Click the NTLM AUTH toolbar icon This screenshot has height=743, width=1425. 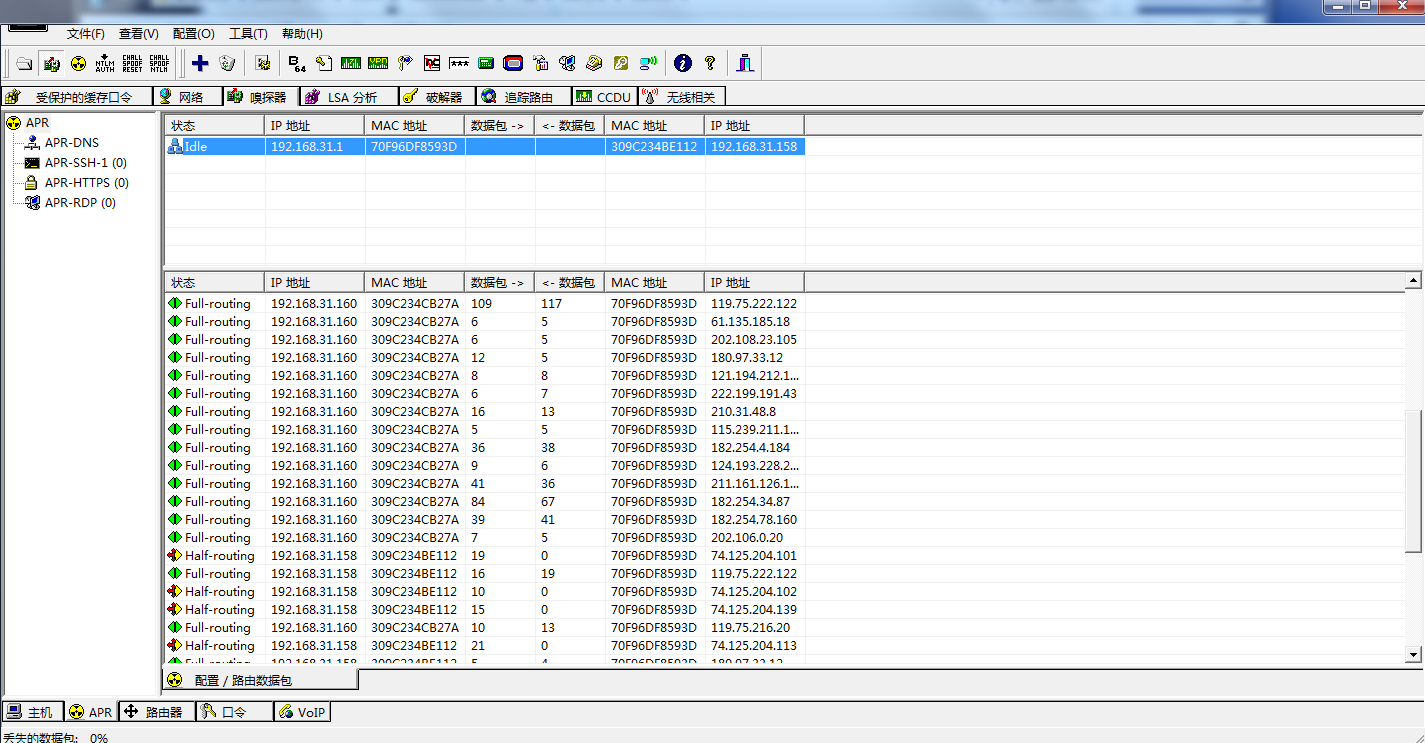(x=105, y=64)
